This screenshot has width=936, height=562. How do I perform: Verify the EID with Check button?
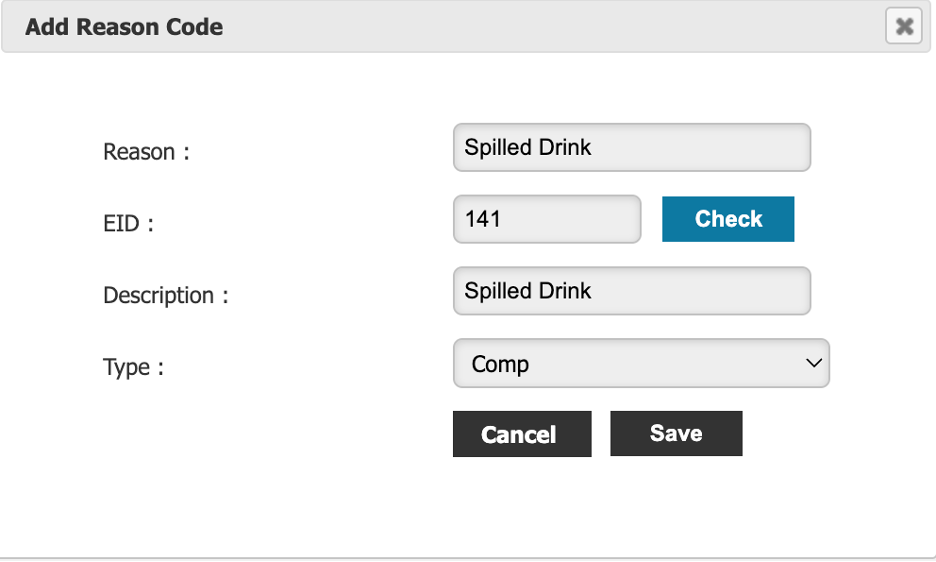coord(728,219)
